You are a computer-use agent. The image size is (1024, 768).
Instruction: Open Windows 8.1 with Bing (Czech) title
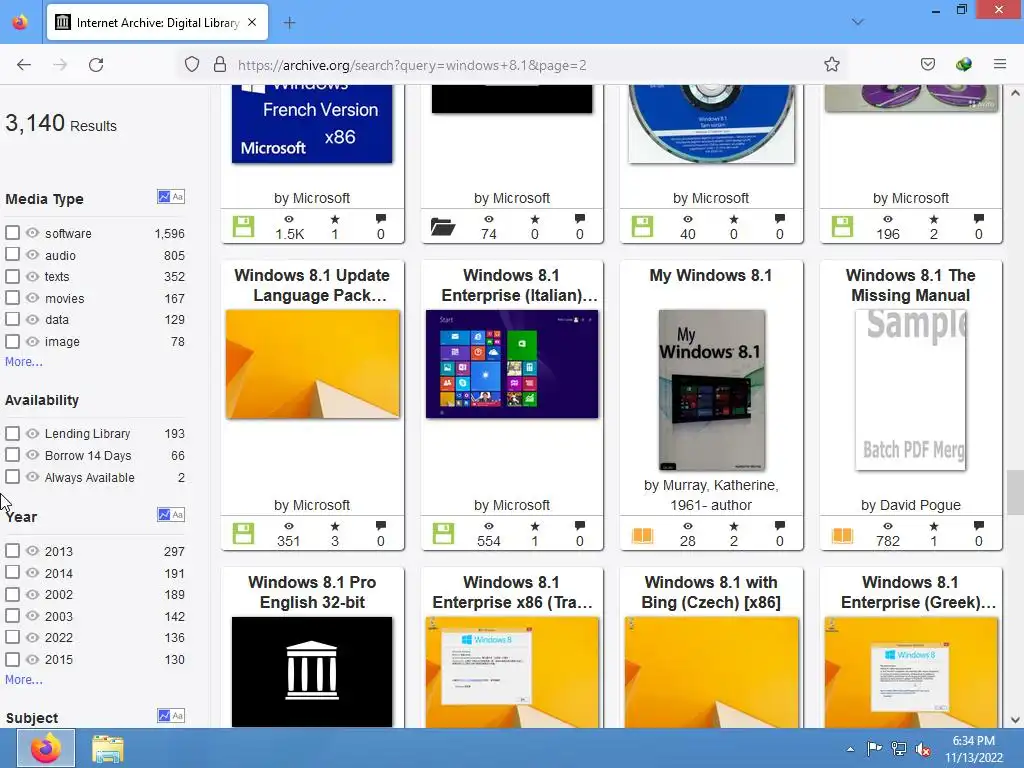[x=711, y=592]
